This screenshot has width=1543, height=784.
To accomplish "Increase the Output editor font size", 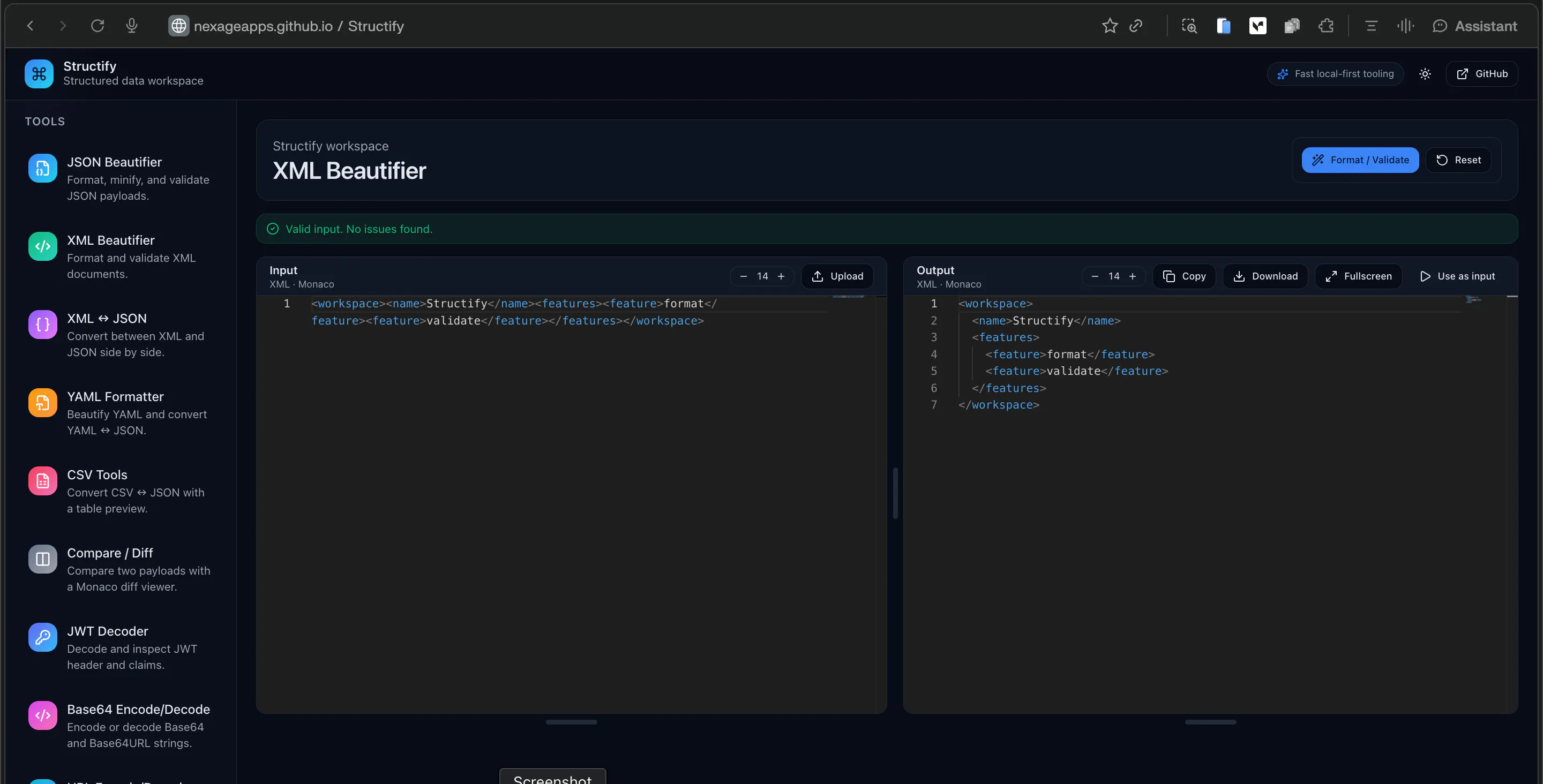I will click(x=1133, y=276).
